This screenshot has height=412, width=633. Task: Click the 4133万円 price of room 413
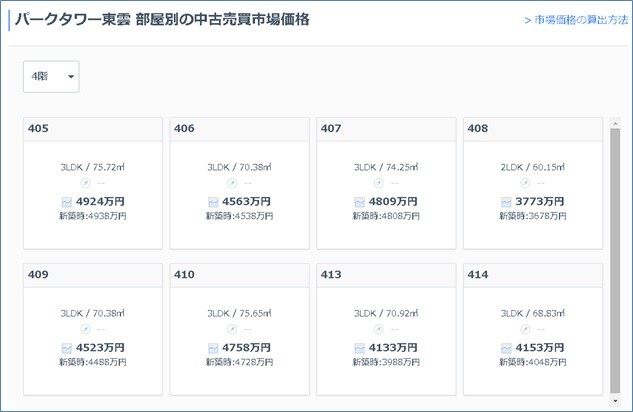tap(393, 347)
